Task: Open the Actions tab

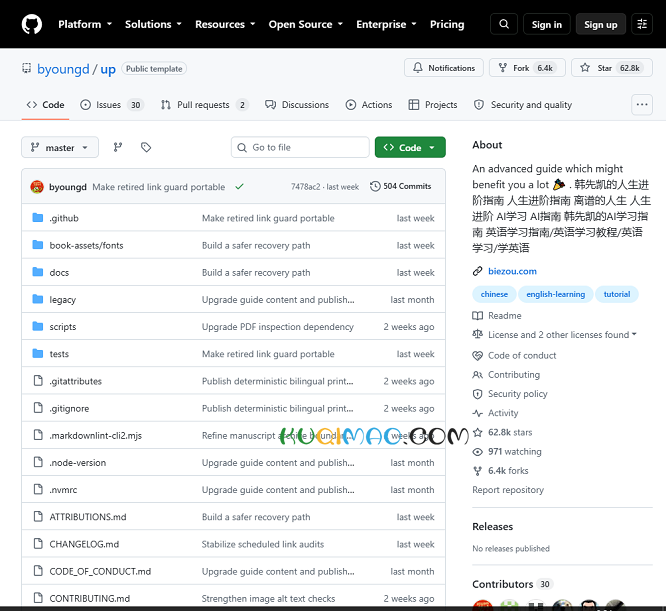Action: click(x=369, y=104)
